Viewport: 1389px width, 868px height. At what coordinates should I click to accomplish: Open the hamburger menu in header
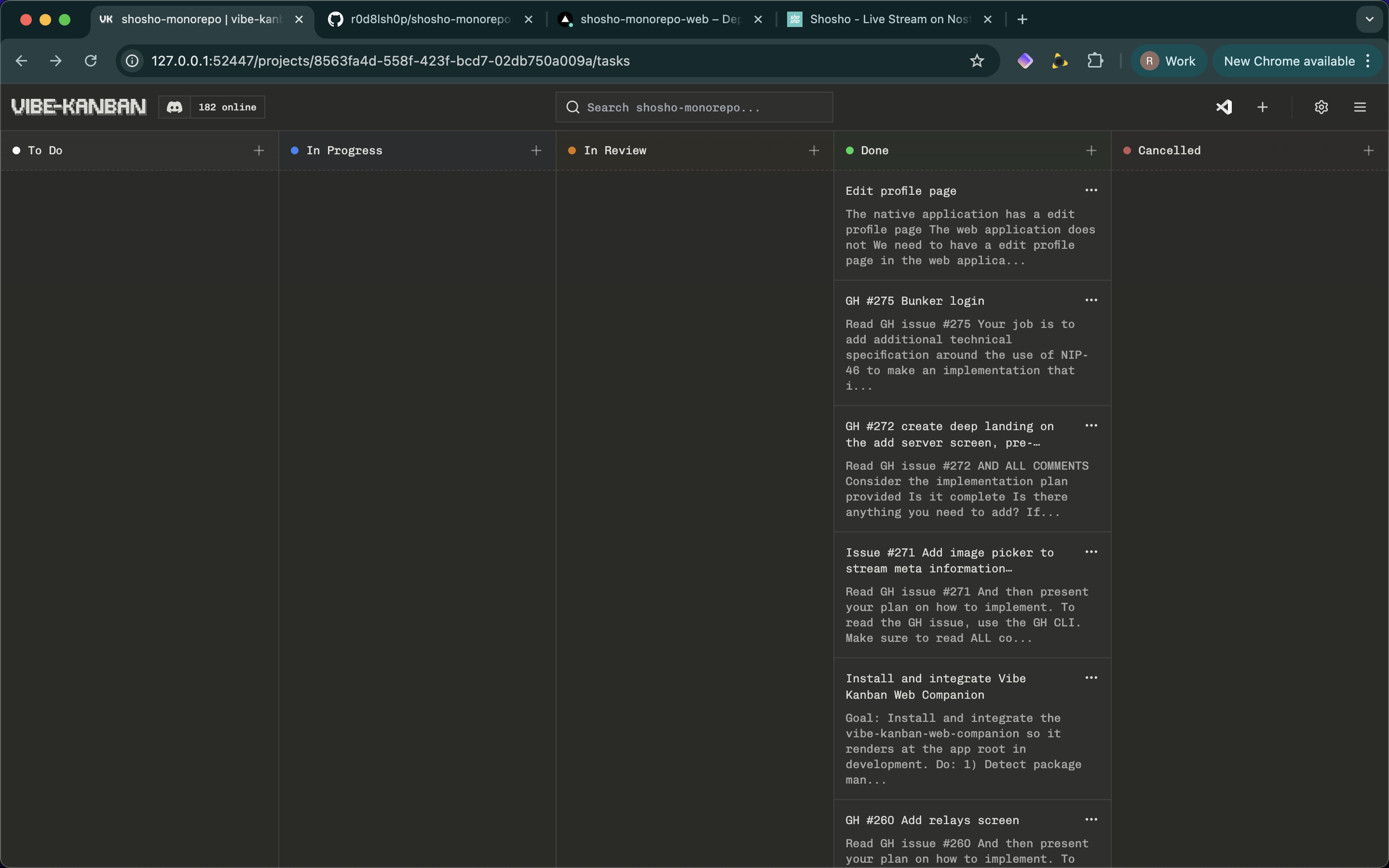pos(1360,108)
